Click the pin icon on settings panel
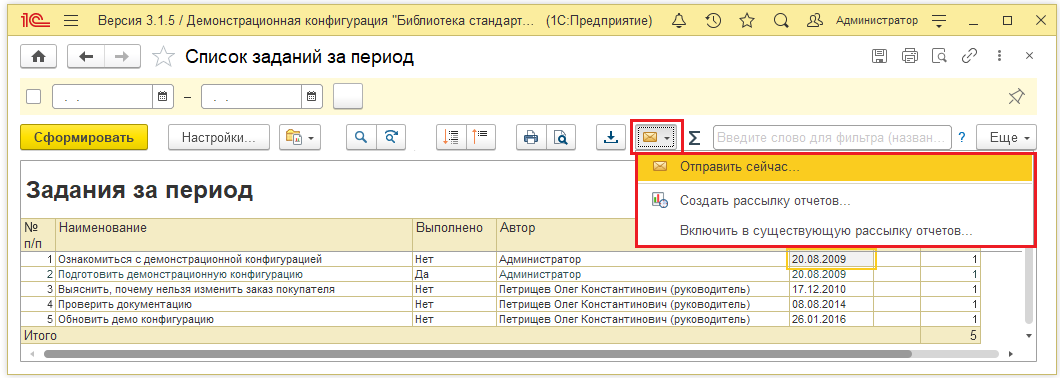This screenshot has width=1060, height=378. [x=1015, y=97]
